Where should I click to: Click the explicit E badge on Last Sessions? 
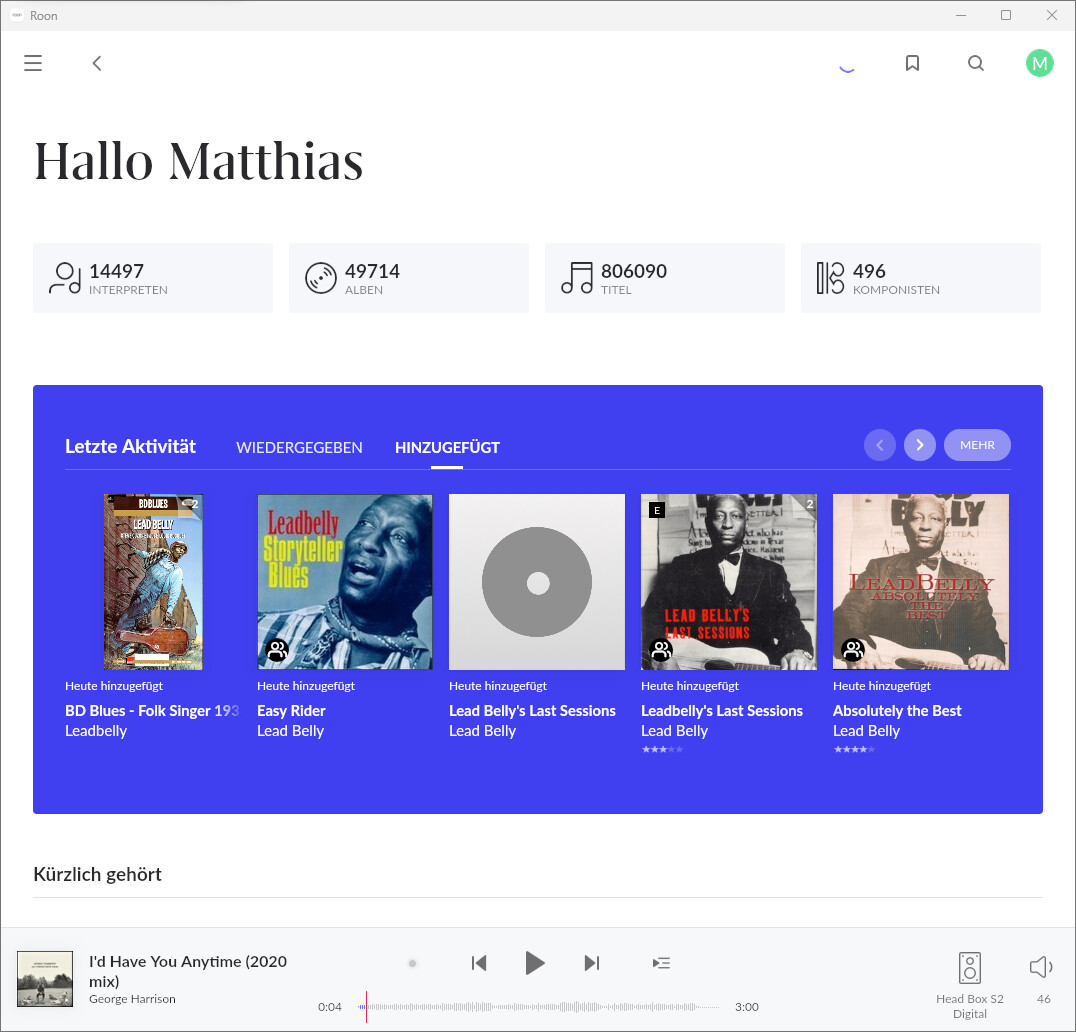(x=657, y=510)
